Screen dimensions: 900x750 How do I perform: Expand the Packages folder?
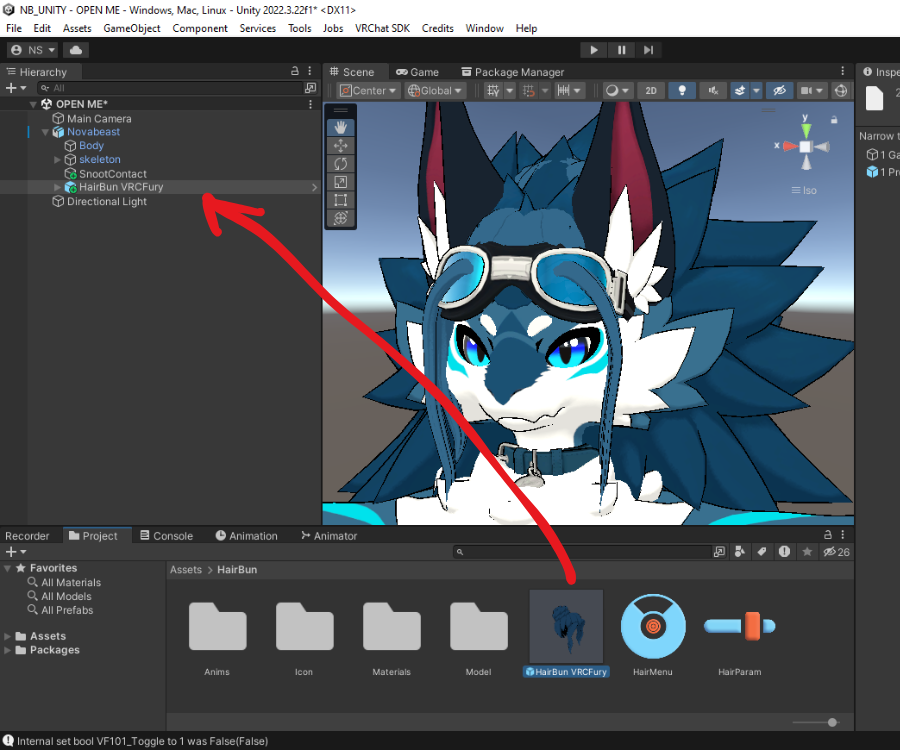(x=7, y=650)
